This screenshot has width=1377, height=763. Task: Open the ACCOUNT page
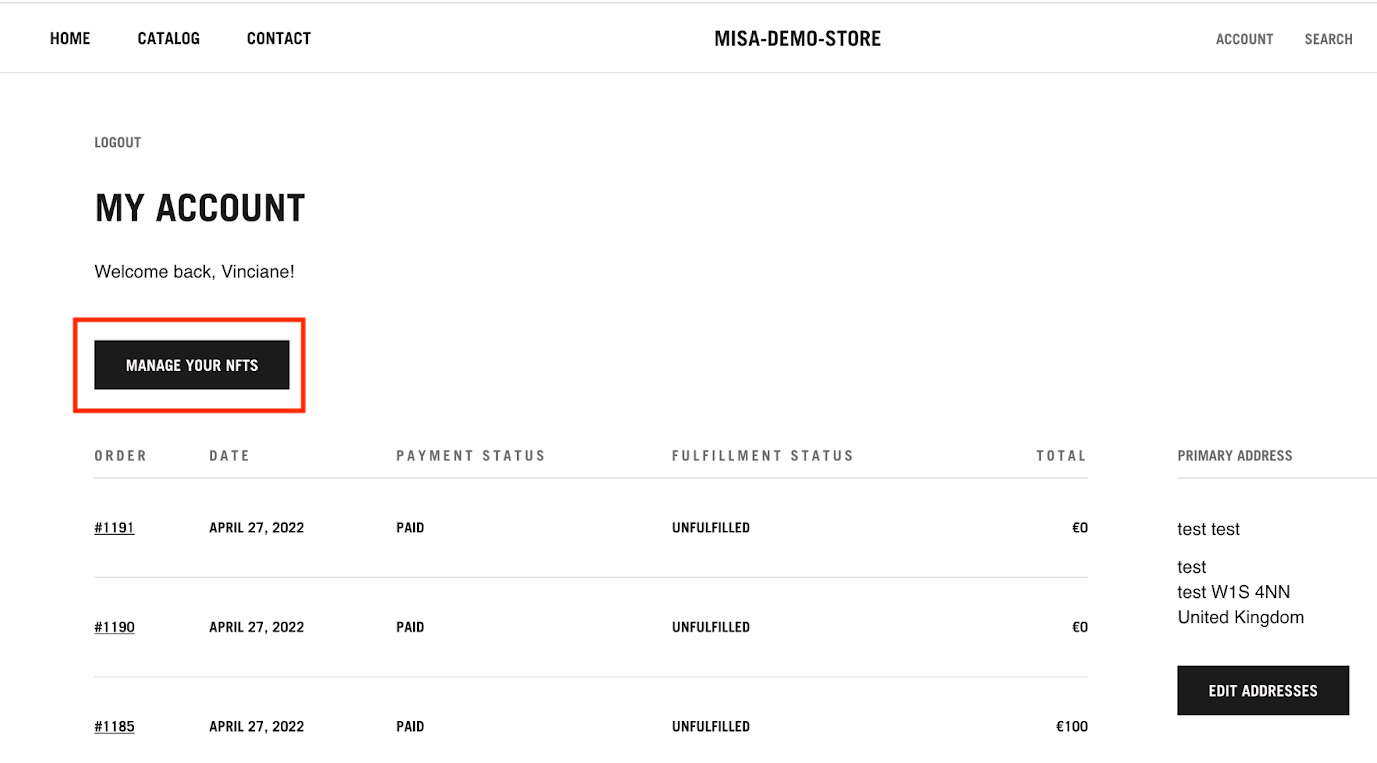click(x=1244, y=39)
